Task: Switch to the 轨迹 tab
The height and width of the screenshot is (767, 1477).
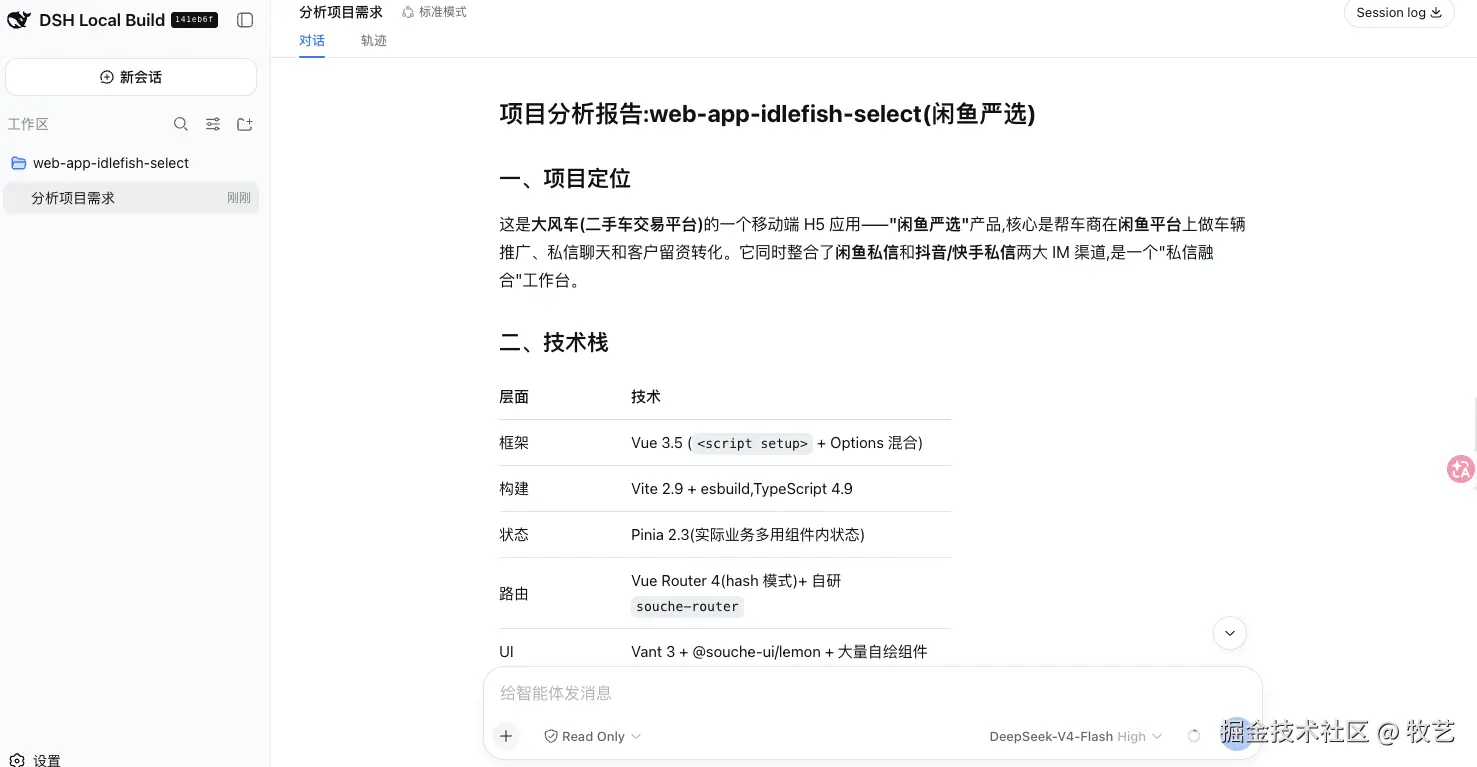Action: [x=374, y=41]
